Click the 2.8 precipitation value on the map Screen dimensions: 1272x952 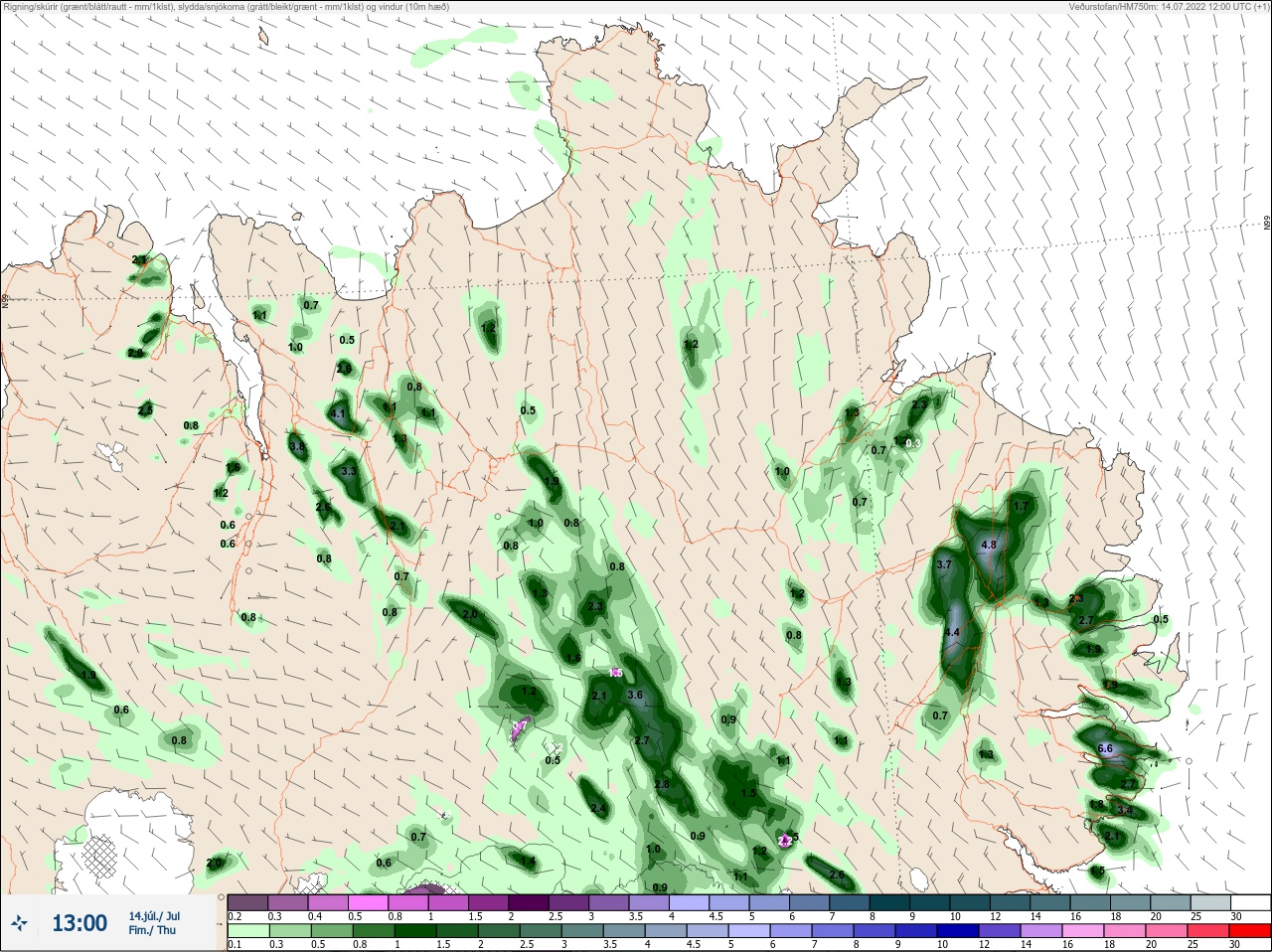(662, 784)
